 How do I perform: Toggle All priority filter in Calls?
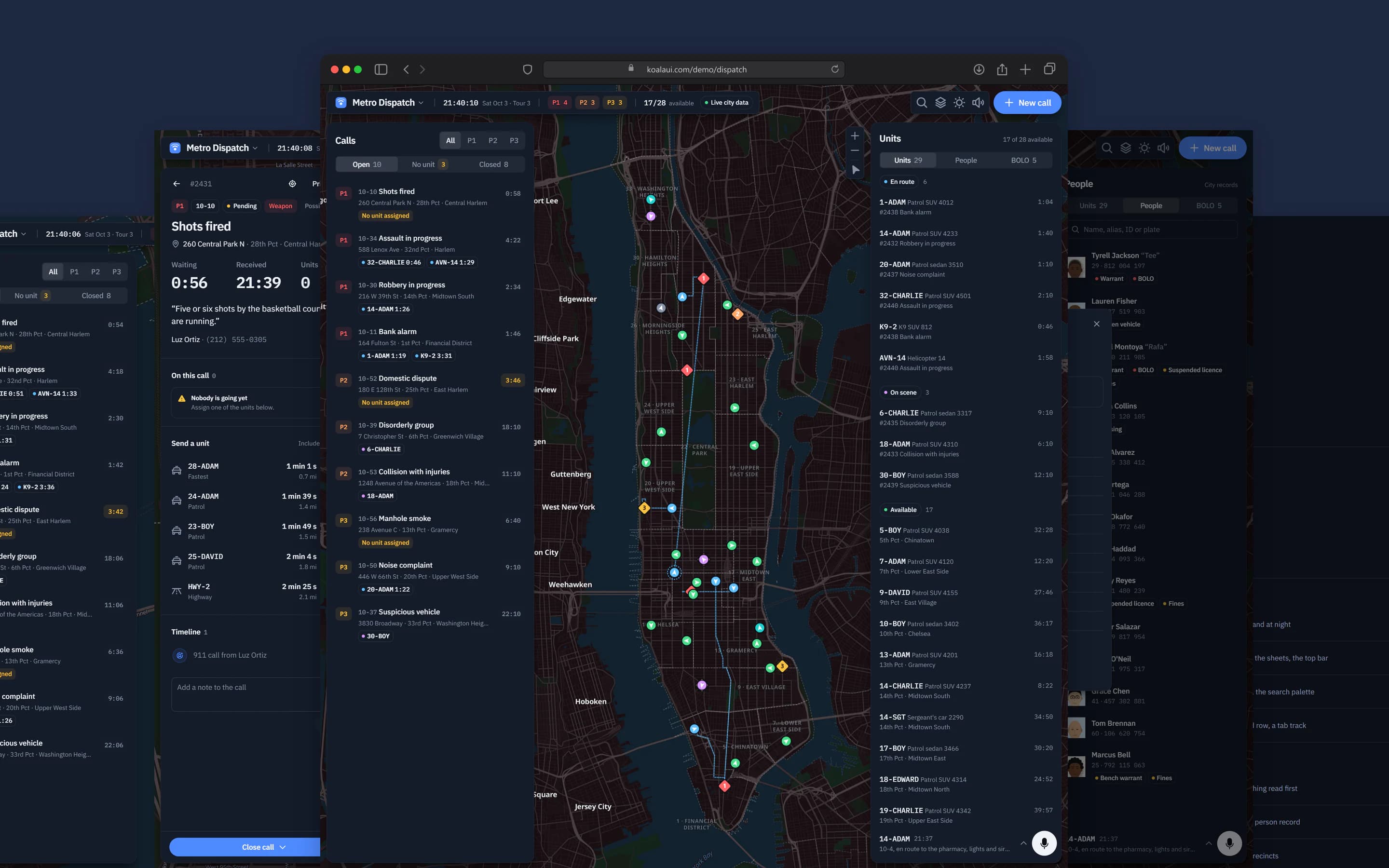tap(450, 141)
